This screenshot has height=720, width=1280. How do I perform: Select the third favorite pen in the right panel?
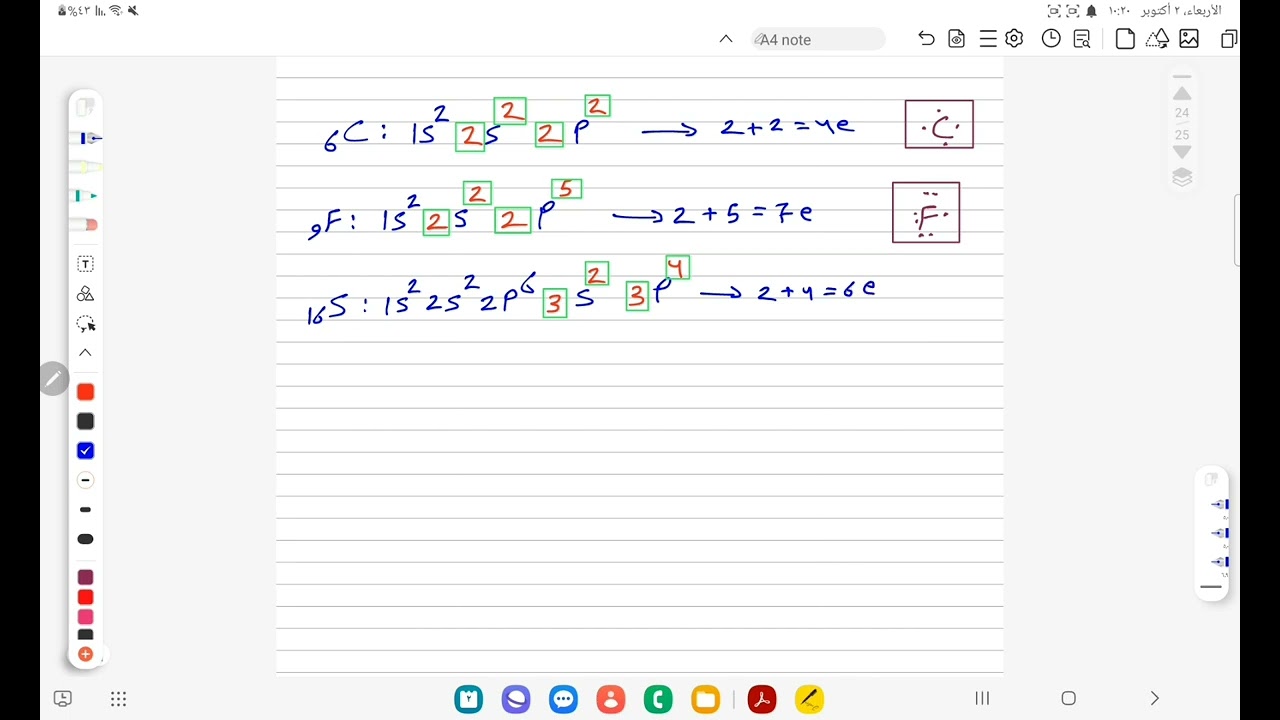(x=1218, y=561)
